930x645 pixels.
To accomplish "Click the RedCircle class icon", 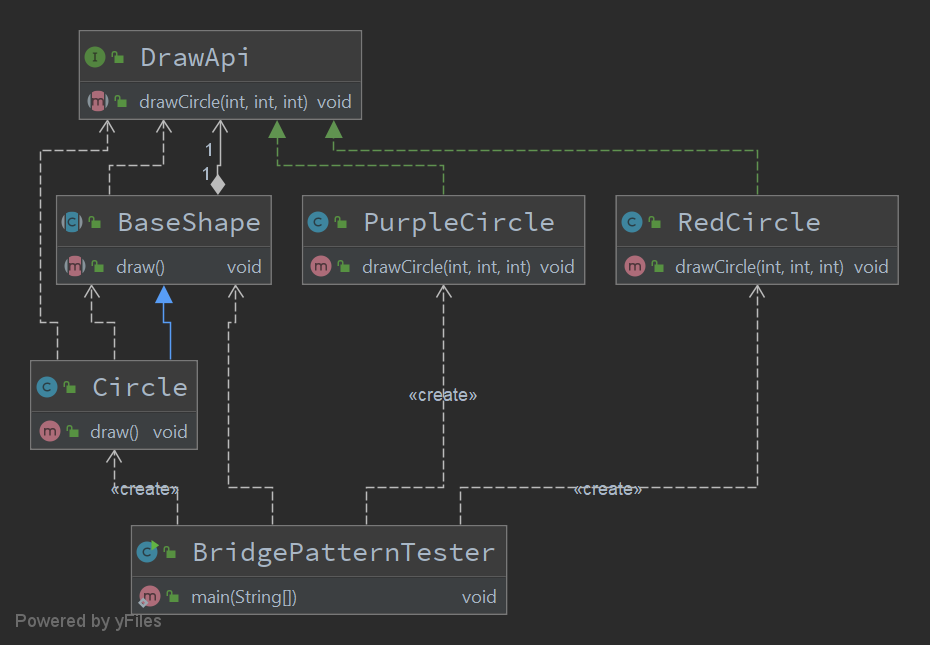I will [632, 222].
